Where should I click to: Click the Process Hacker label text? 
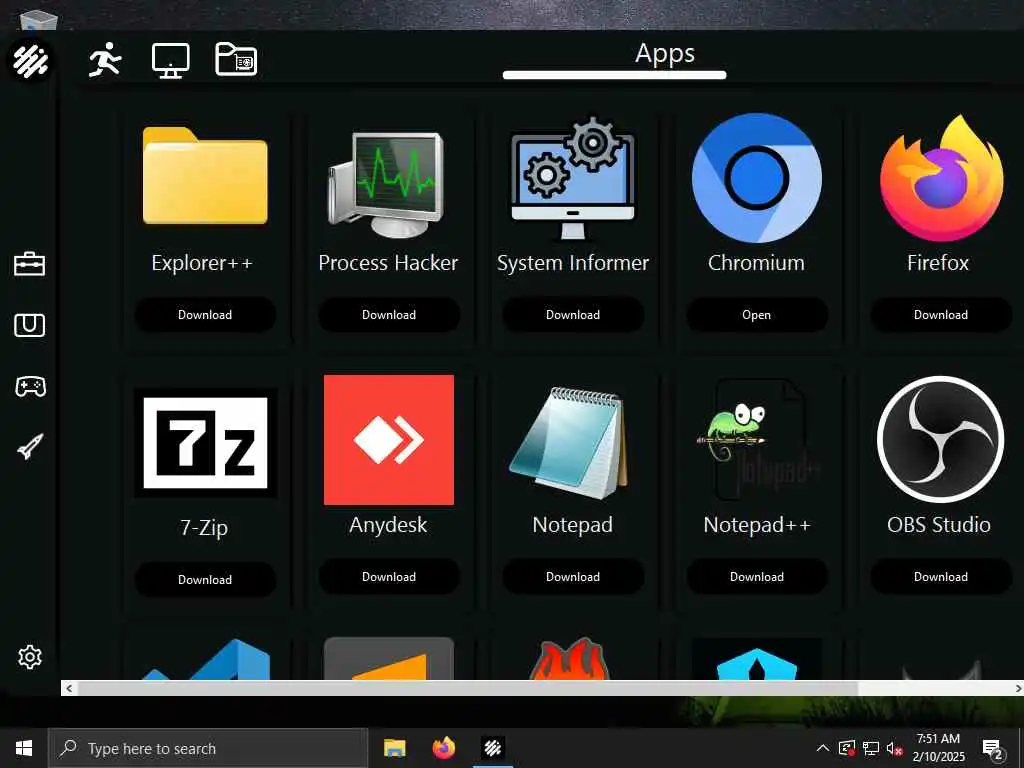point(388,263)
